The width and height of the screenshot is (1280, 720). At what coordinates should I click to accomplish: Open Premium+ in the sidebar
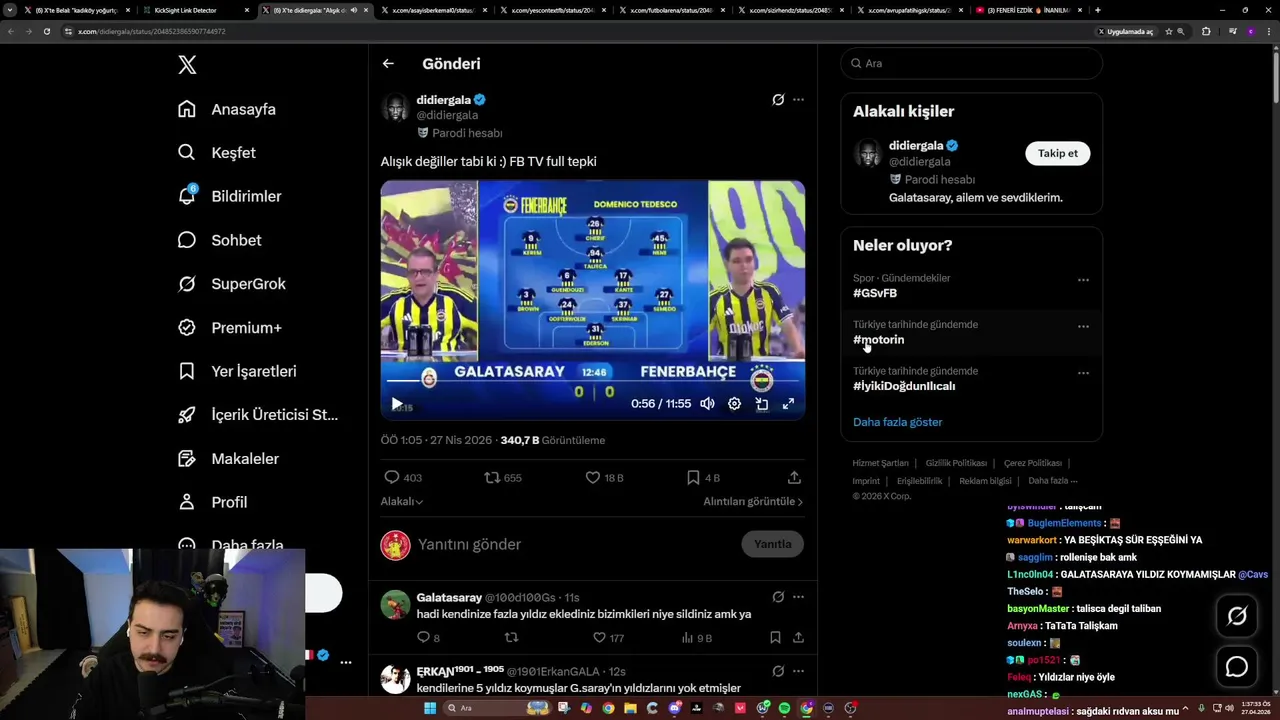[229, 327]
